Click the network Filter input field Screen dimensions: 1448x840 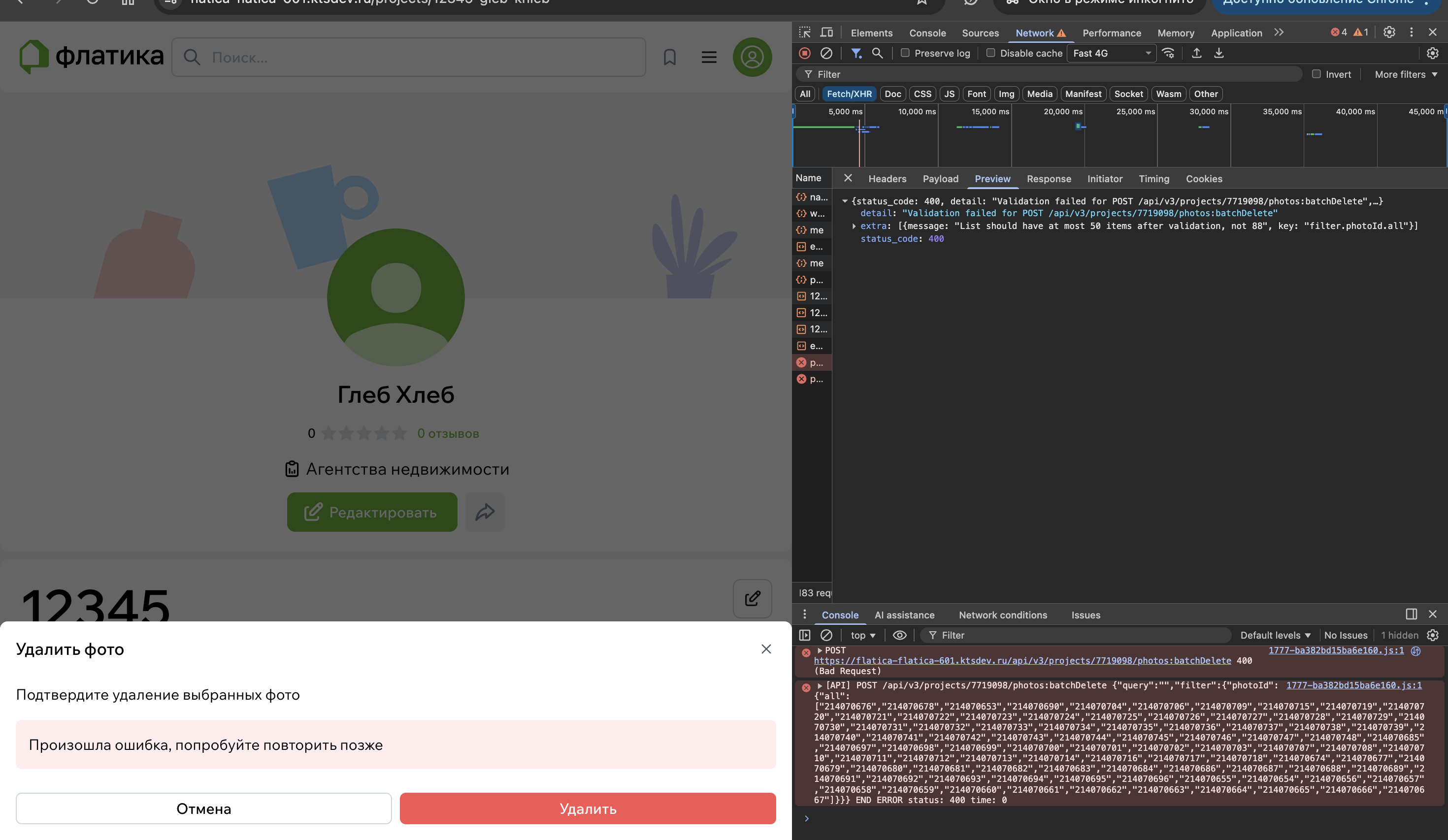1049,74
